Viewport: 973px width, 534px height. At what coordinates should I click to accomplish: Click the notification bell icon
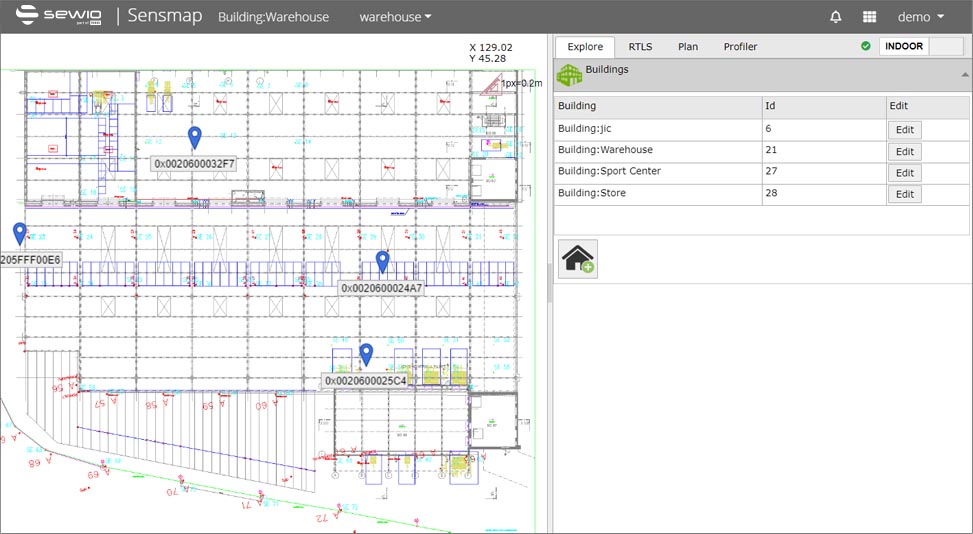click(x=836, y=17)
